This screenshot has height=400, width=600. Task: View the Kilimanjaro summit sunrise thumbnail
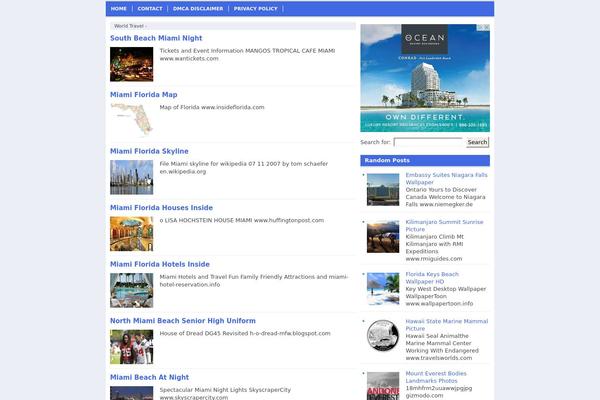[x=383, y=237]
